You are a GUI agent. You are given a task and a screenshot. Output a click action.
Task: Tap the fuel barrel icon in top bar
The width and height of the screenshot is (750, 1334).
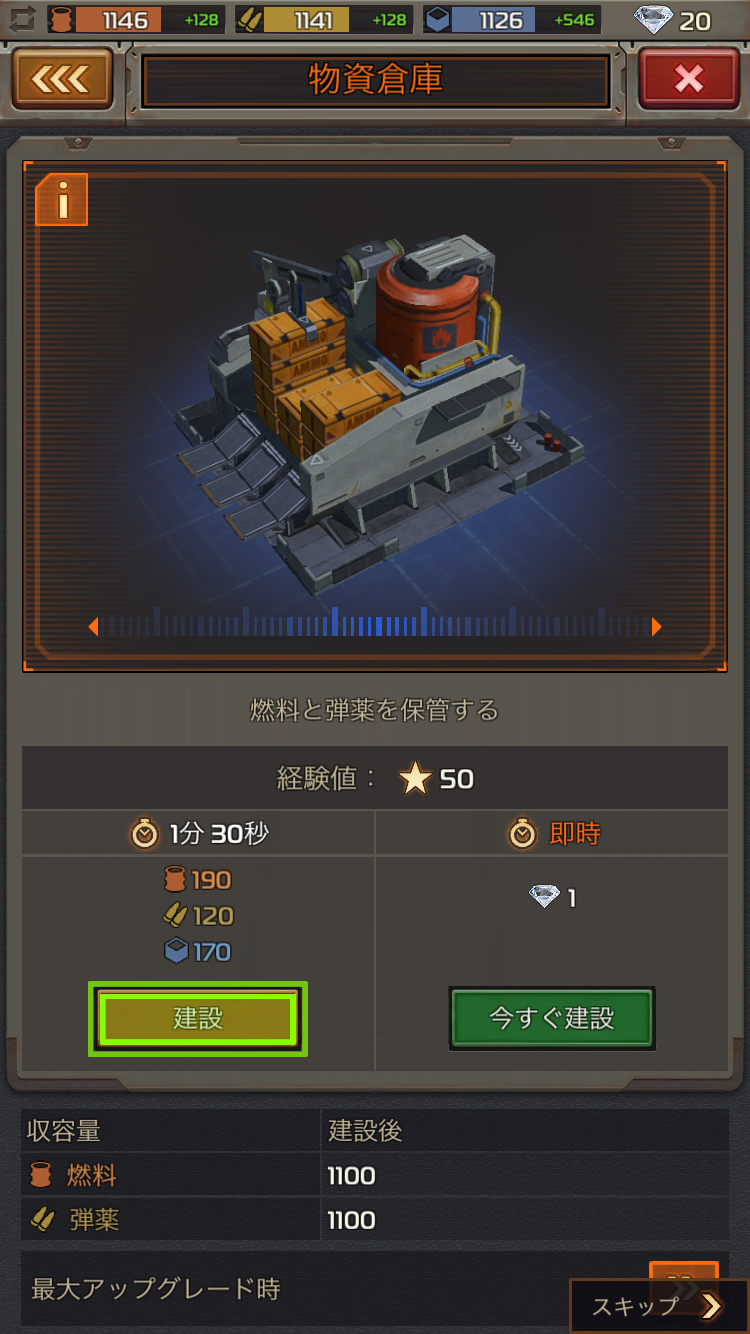click(61, 19)
